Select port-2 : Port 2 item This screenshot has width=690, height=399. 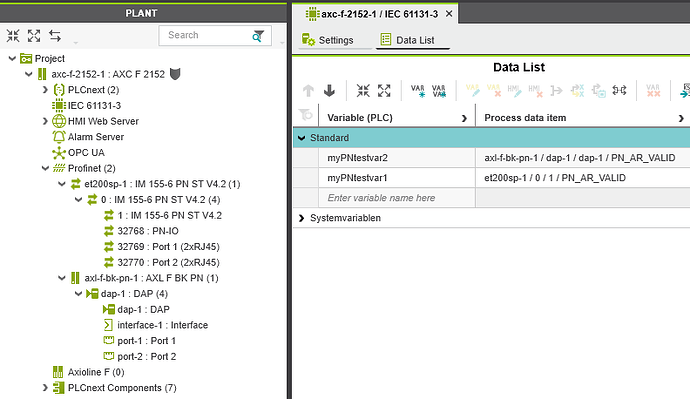coord(147,357)
